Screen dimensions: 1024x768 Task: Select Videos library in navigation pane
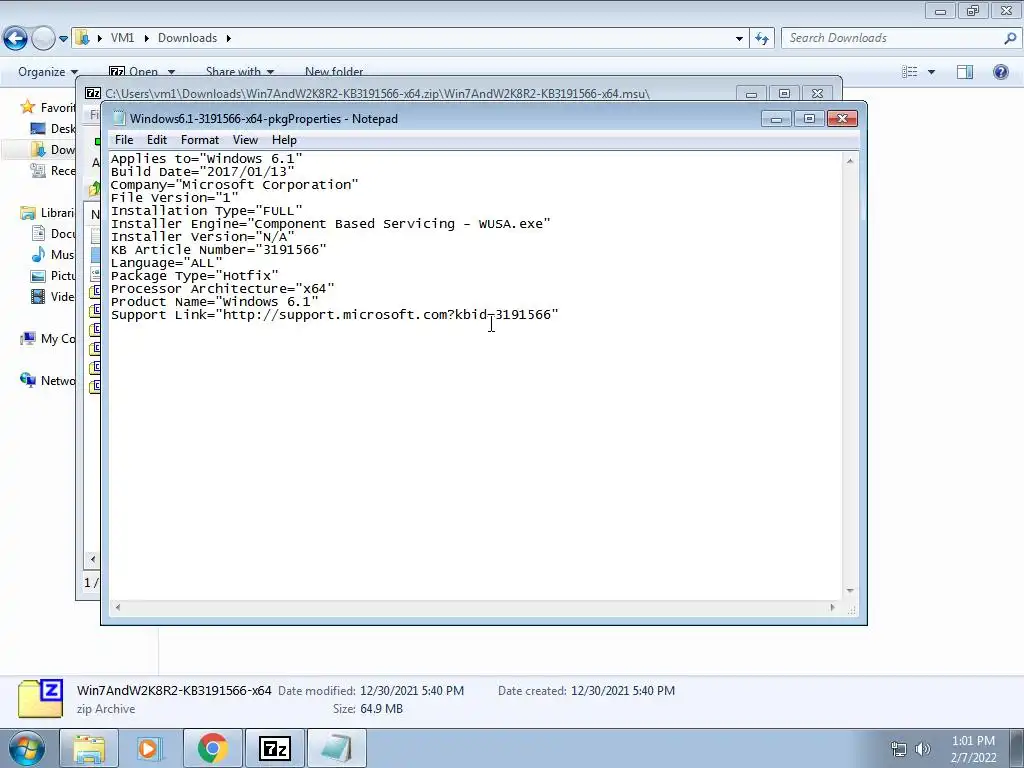(x=53, y=296)
